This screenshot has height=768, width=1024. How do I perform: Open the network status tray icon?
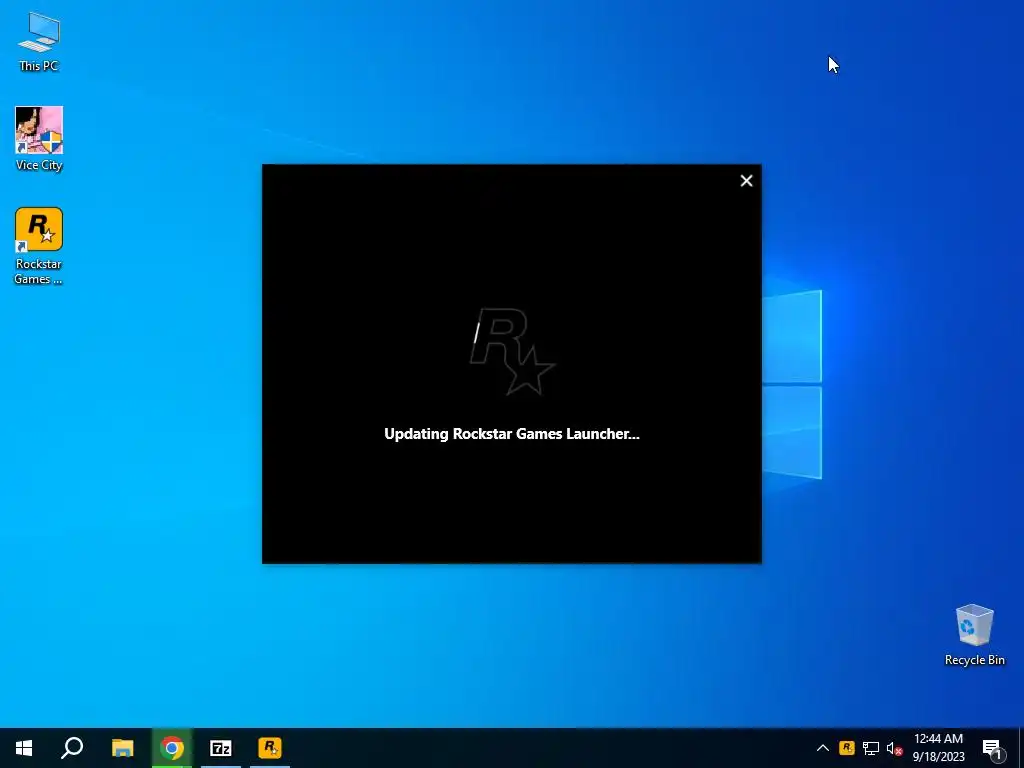[x=871, y=748]
